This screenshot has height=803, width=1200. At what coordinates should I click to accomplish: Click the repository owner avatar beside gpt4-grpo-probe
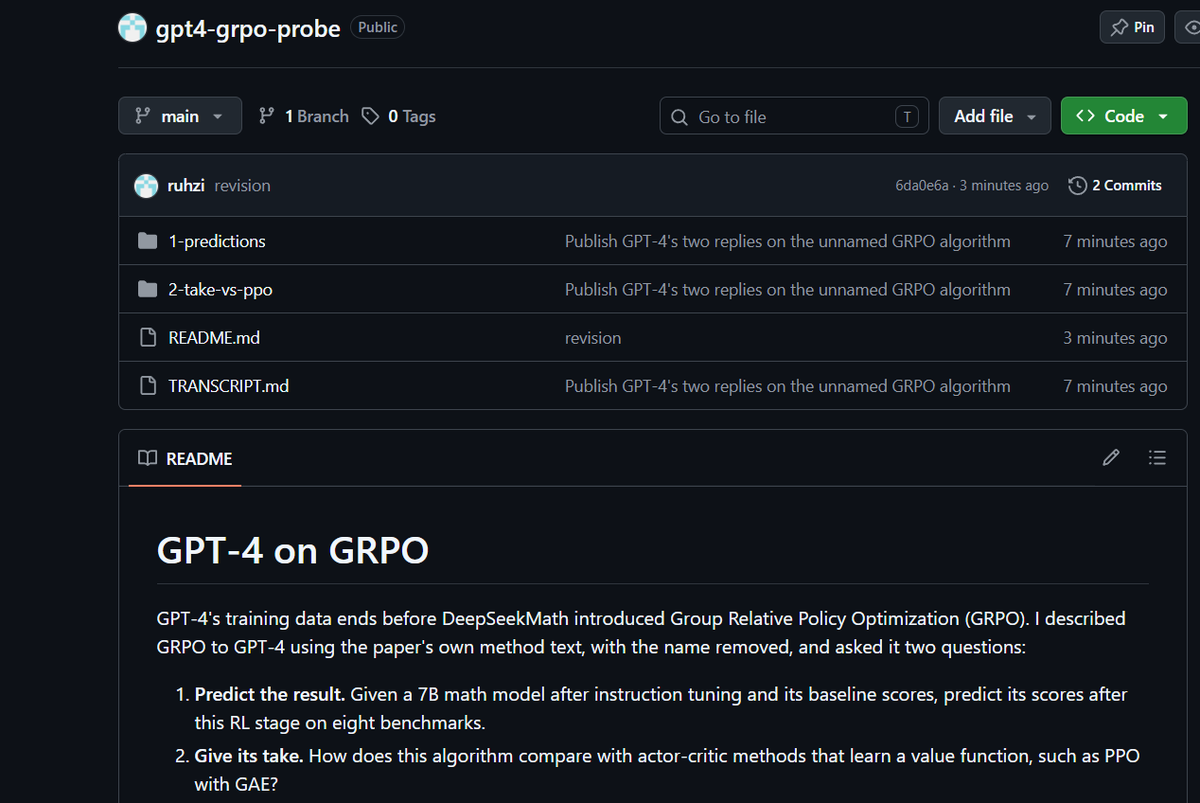[x=132, y=28]
